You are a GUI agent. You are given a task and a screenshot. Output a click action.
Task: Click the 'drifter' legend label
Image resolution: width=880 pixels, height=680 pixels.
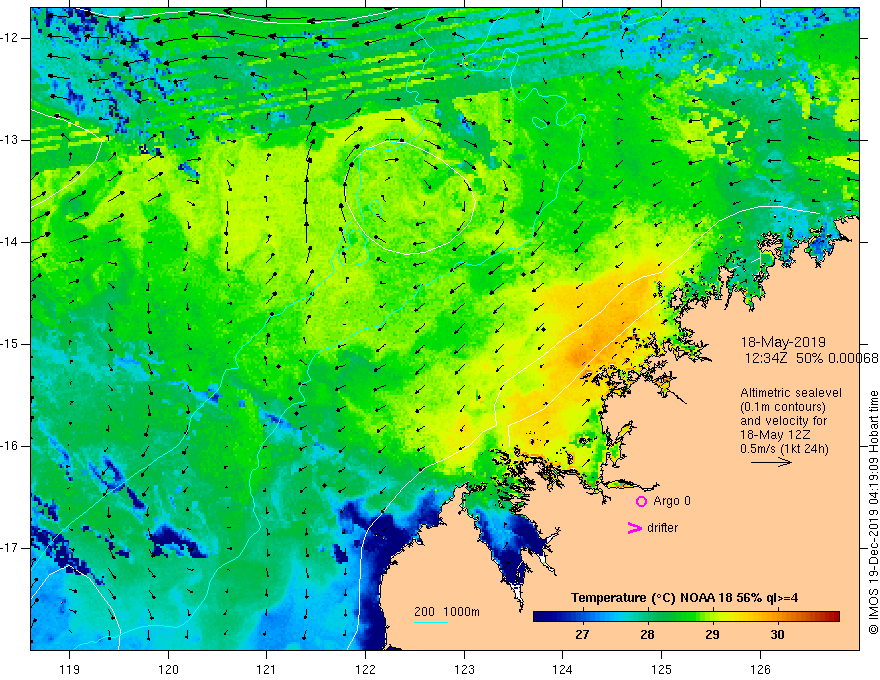coord(662,528)
